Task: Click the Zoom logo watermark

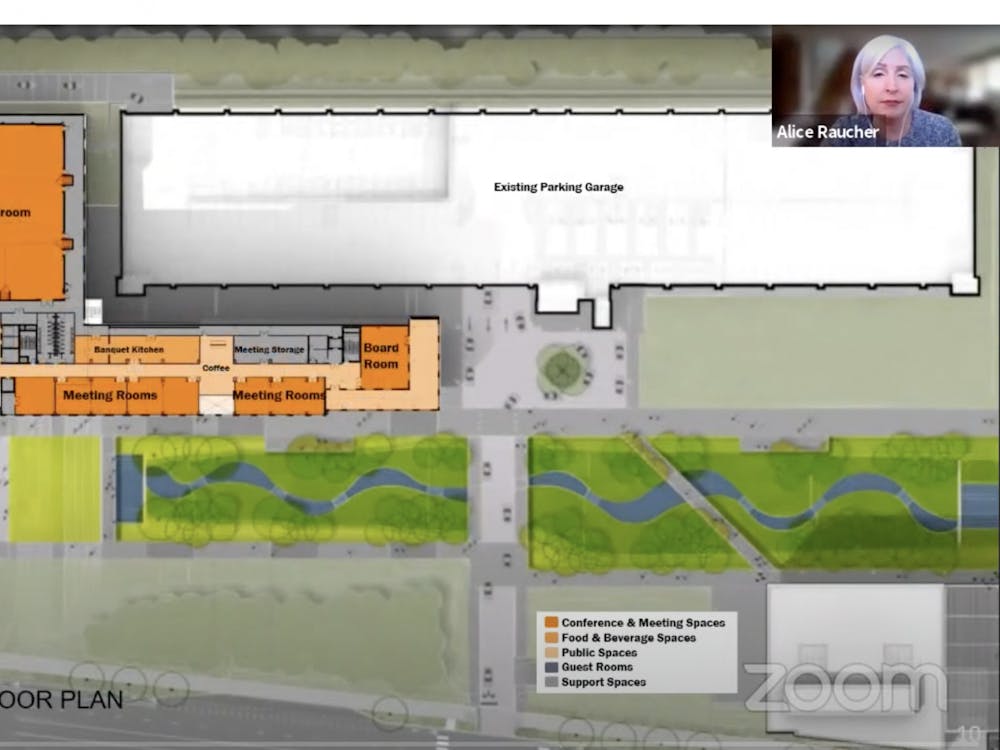Action: [844, 688]
